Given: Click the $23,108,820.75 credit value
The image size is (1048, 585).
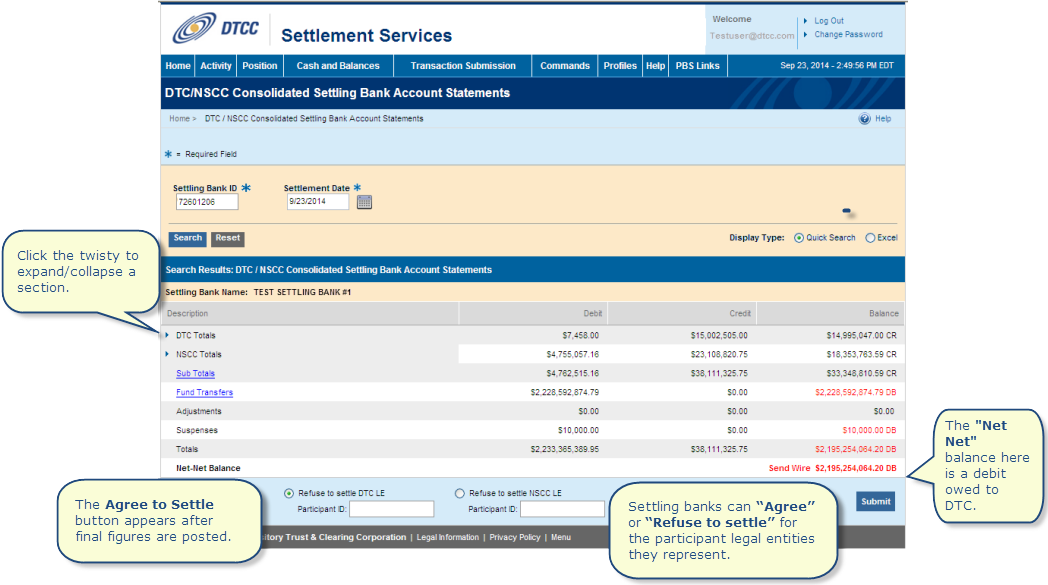Looking at the screenshot, I should 719,354.
